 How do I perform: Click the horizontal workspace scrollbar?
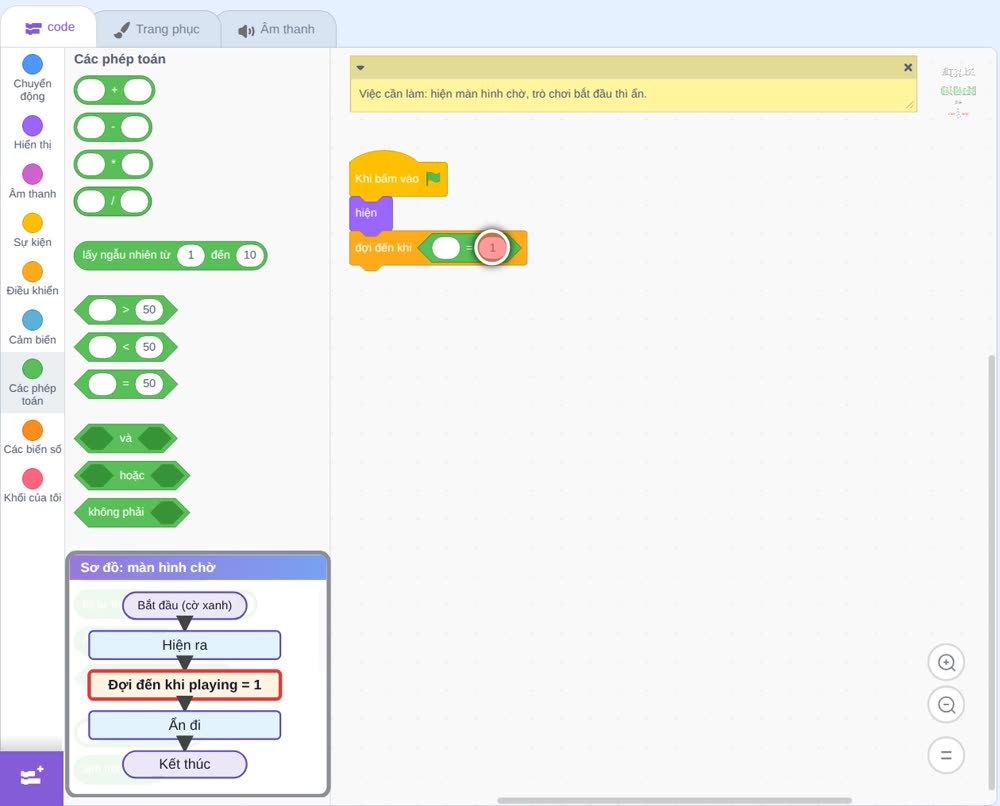tap(674, 800)
